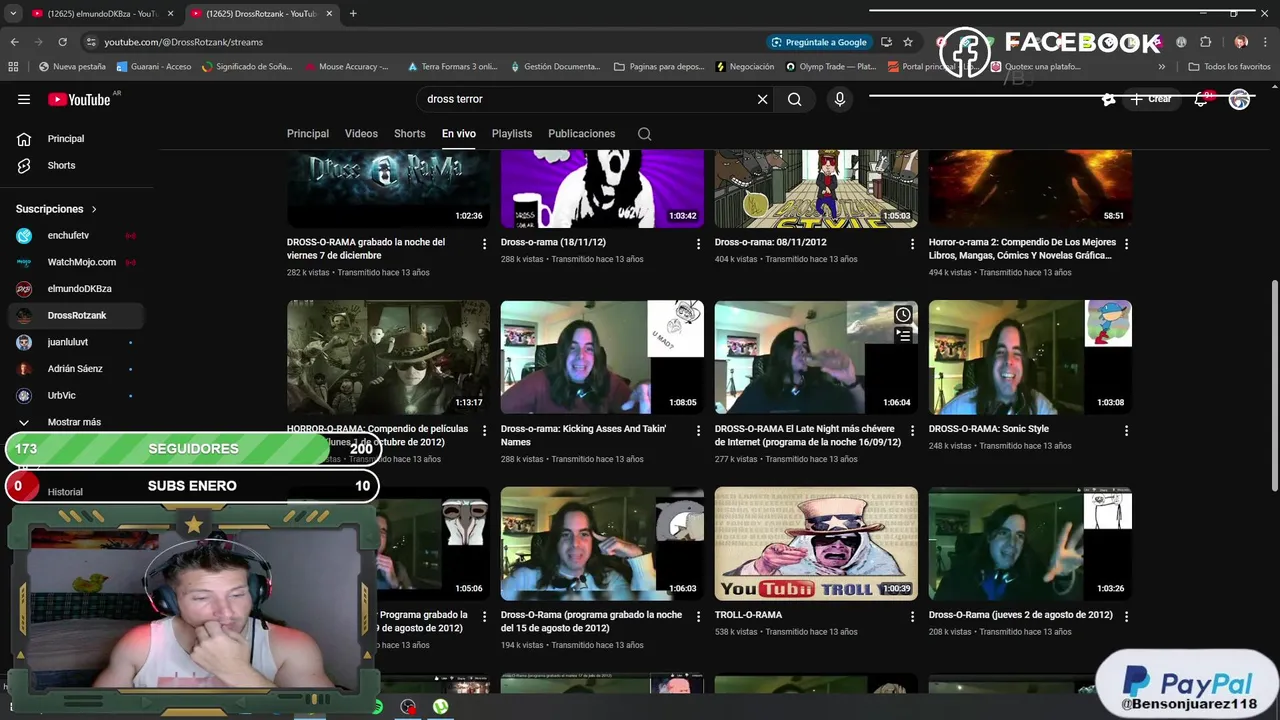The height and width of the screenshot is (720, 1280).
Task: Click the address bar URL
Action: pos(184,42)
